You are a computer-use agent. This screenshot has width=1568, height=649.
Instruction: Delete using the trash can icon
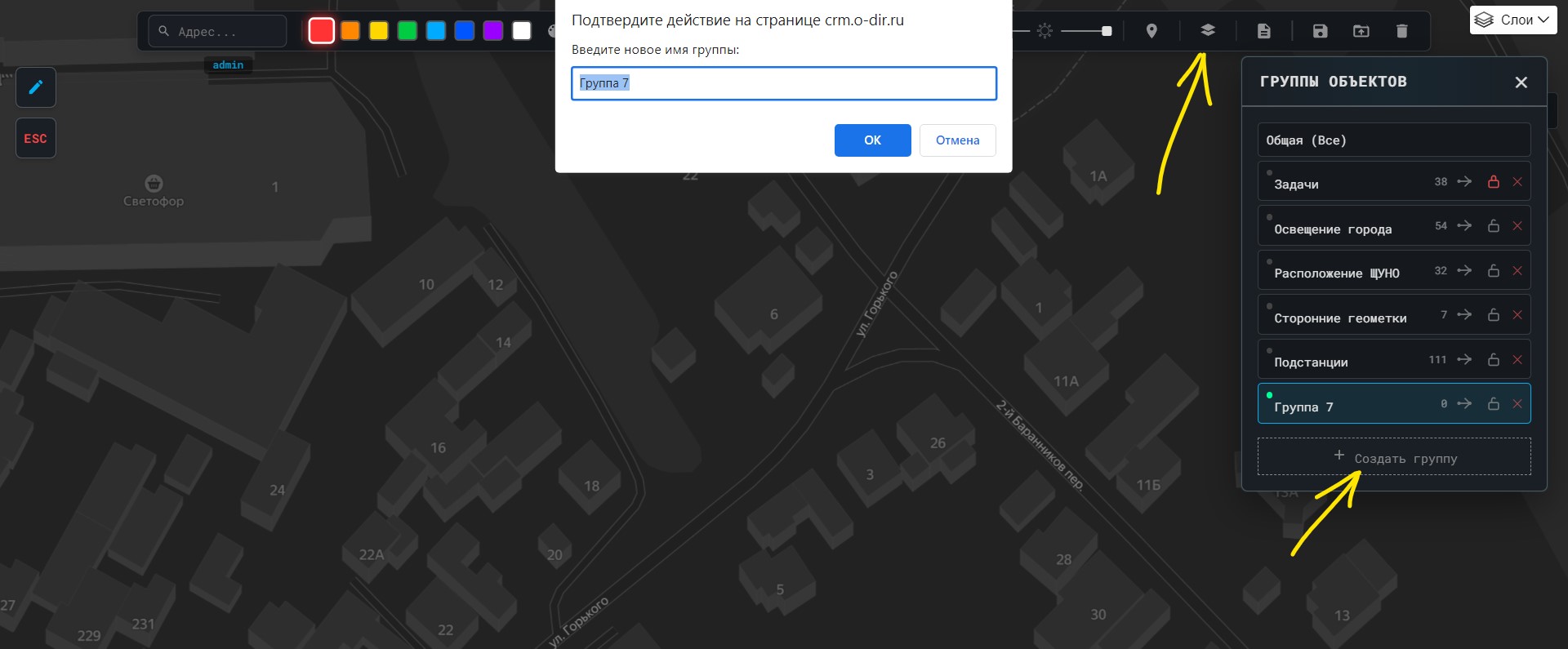(1401, 31)
